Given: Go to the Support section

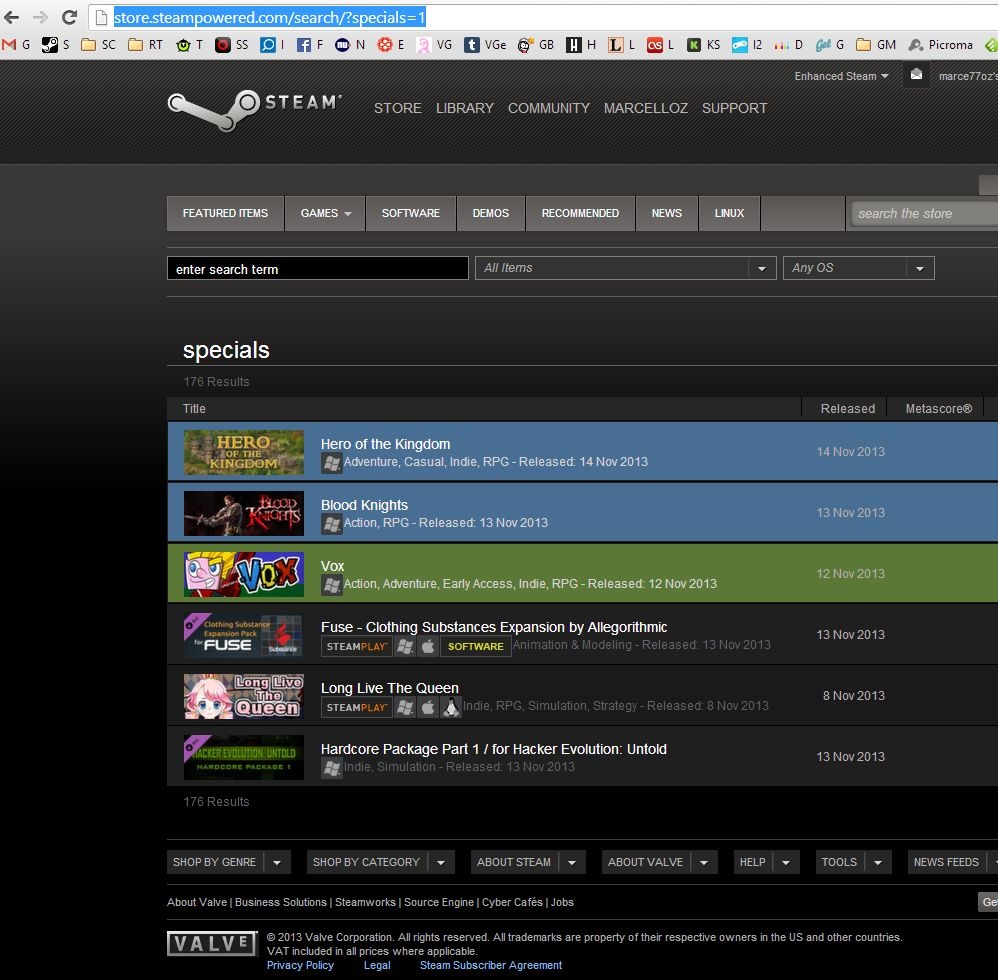Looking at the screenshot, I should coord(734,108).
